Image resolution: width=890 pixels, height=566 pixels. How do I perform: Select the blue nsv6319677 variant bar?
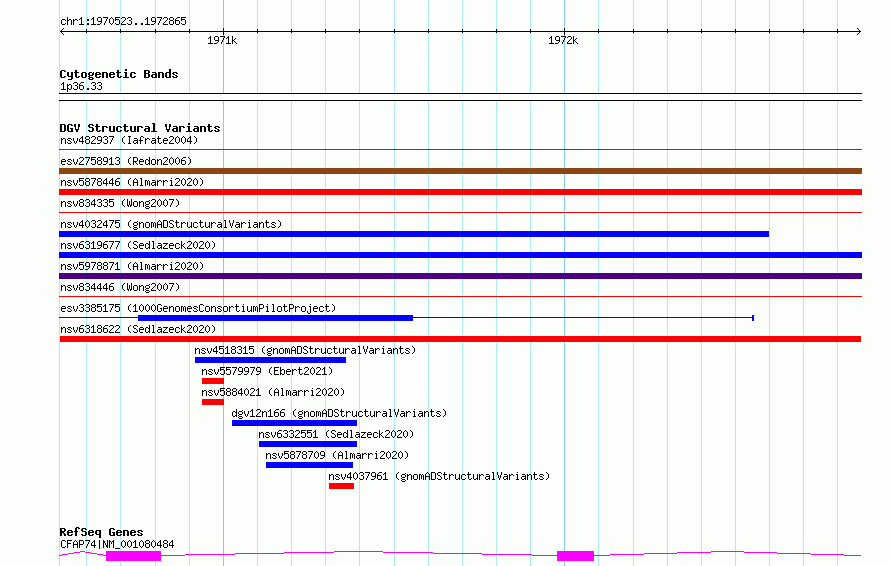click(460, 255)
